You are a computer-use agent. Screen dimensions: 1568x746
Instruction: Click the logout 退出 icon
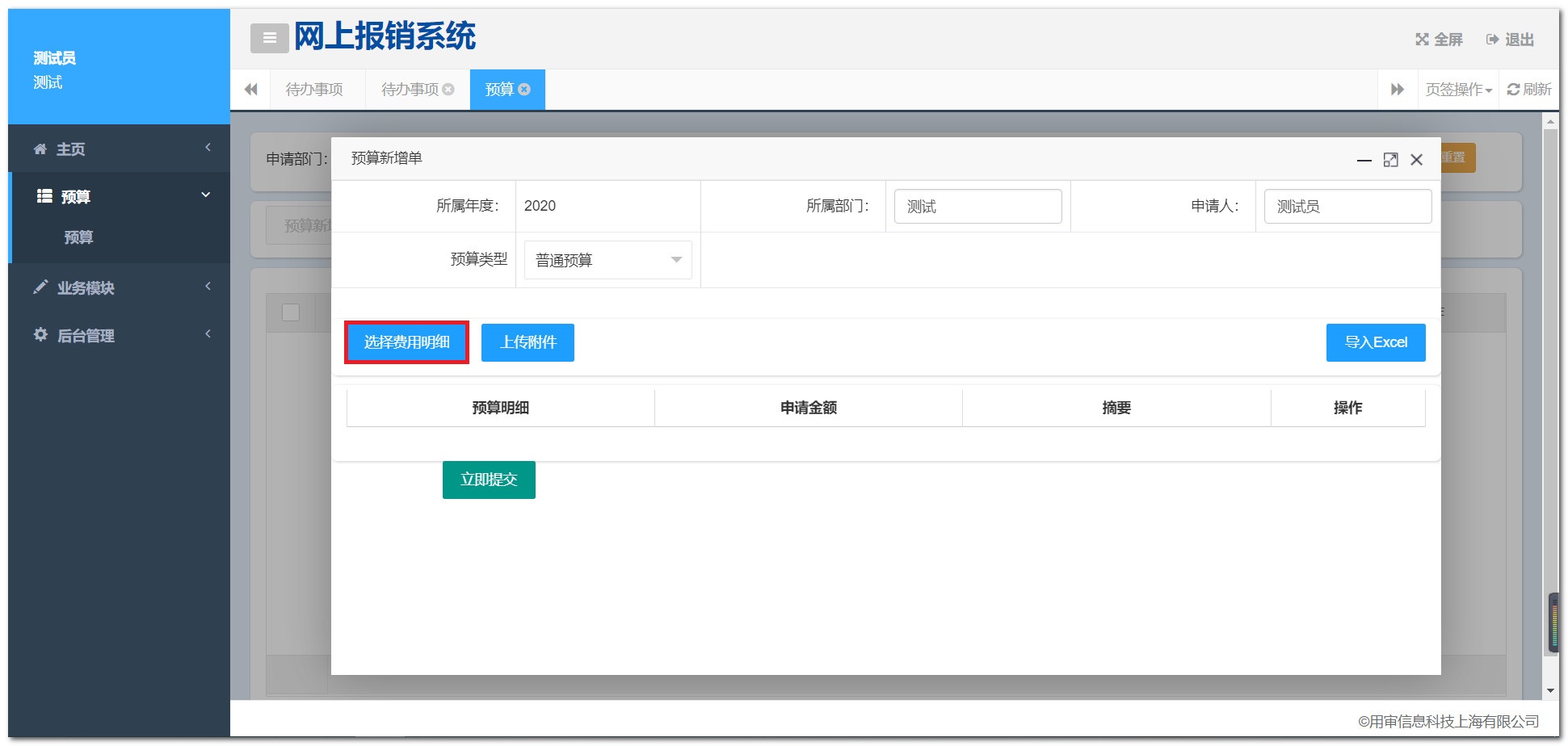coord(1492,40)
